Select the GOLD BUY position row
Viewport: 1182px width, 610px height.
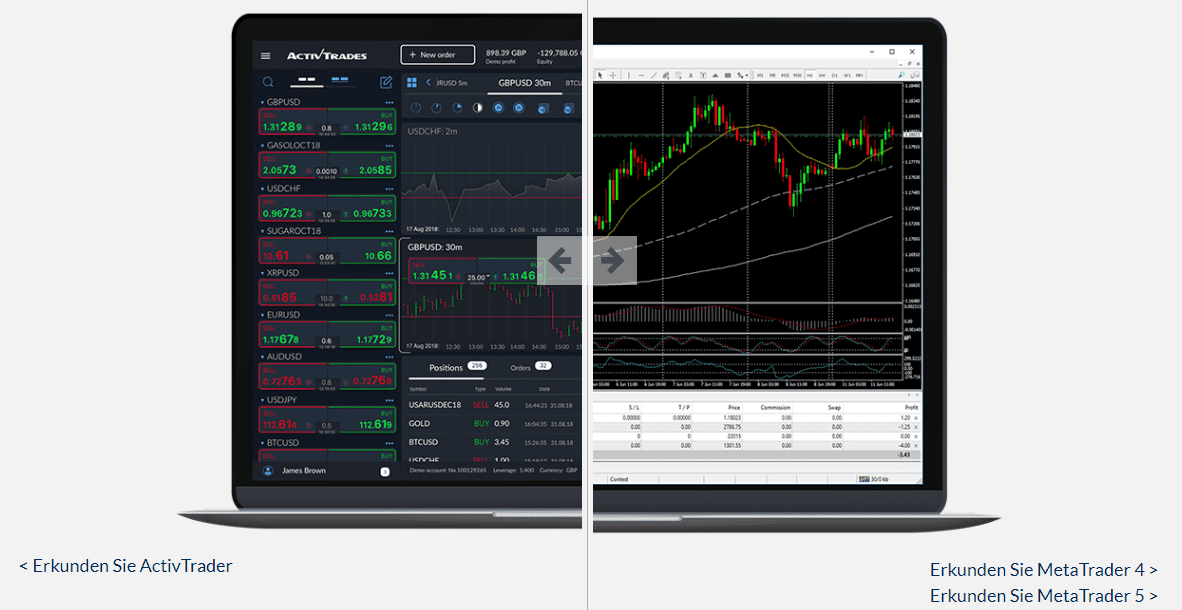click(x=493, y=424)
